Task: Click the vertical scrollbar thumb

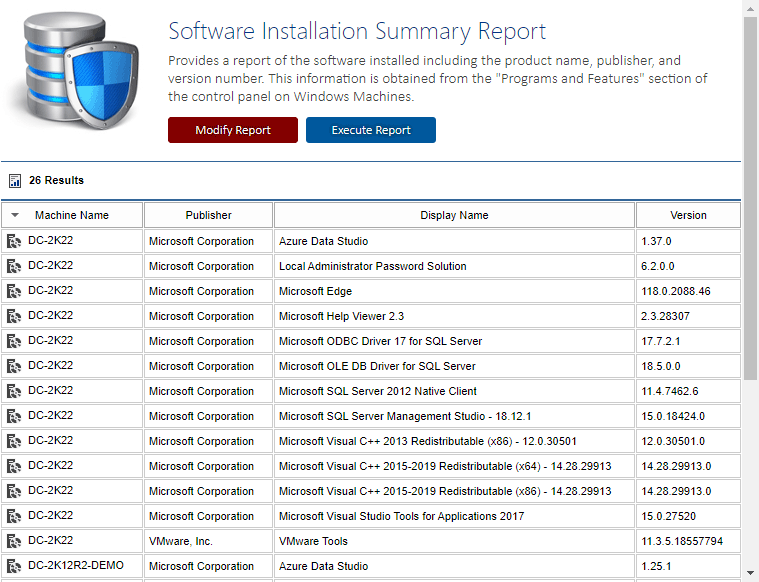Action: pyautogui.click(x=750, y=199)
